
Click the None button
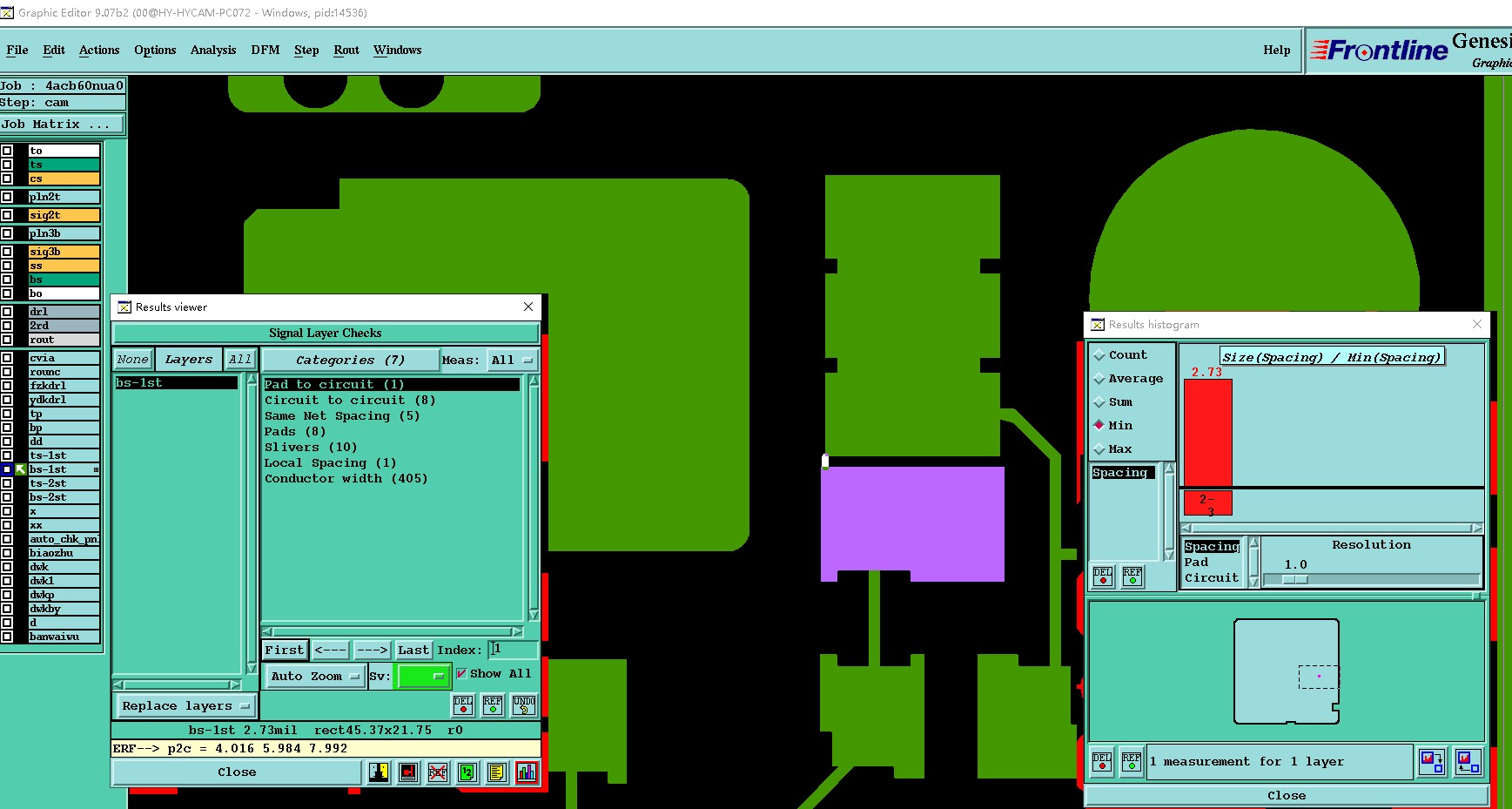(x=133, y=360)
